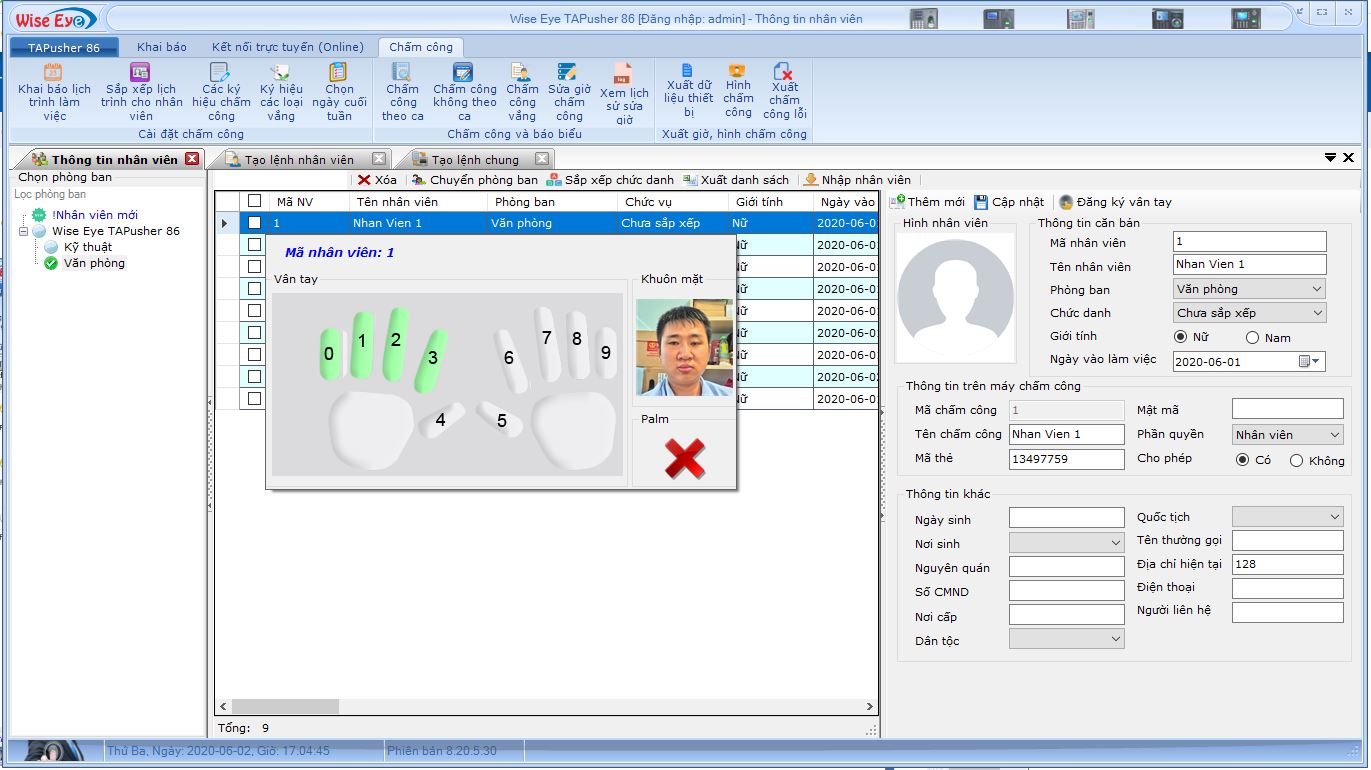Open the Tạo lệnh chung tab
Image resolution: width=1371 pixels, height=770 pixels.
(475, 159)
